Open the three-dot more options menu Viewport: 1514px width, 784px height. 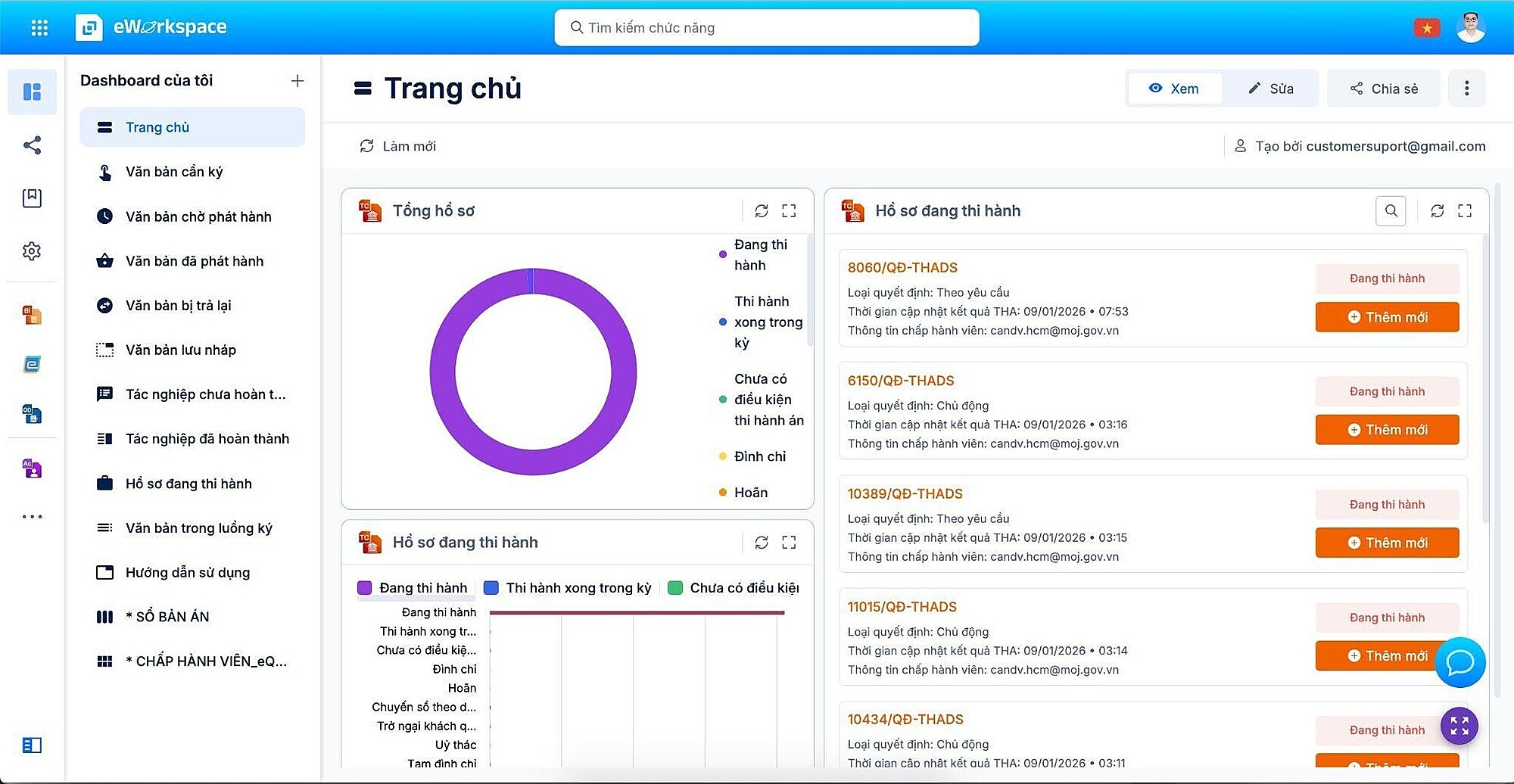pyautogui.click(x=1466, y=89)
